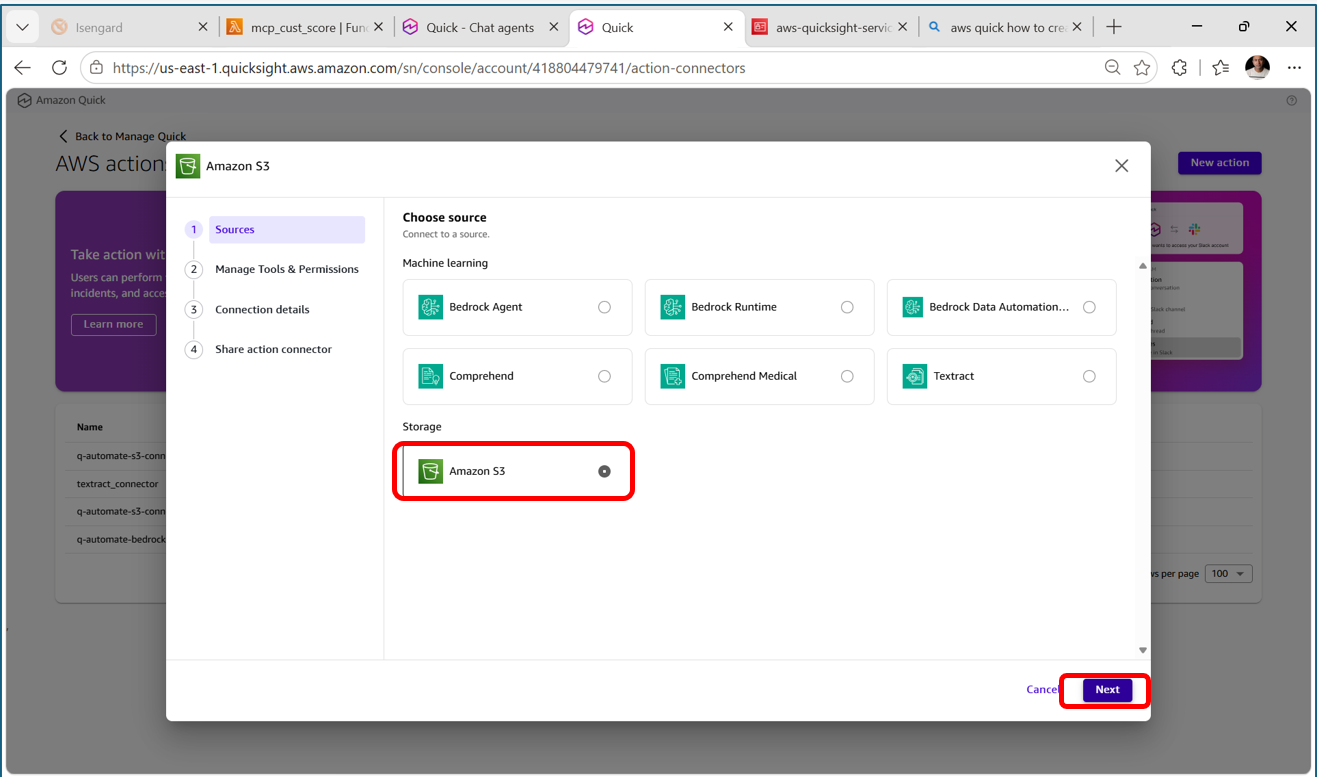Open the browser profile avatar
The width and height of the screenshot is (1317, 777).
(1257, 68)
